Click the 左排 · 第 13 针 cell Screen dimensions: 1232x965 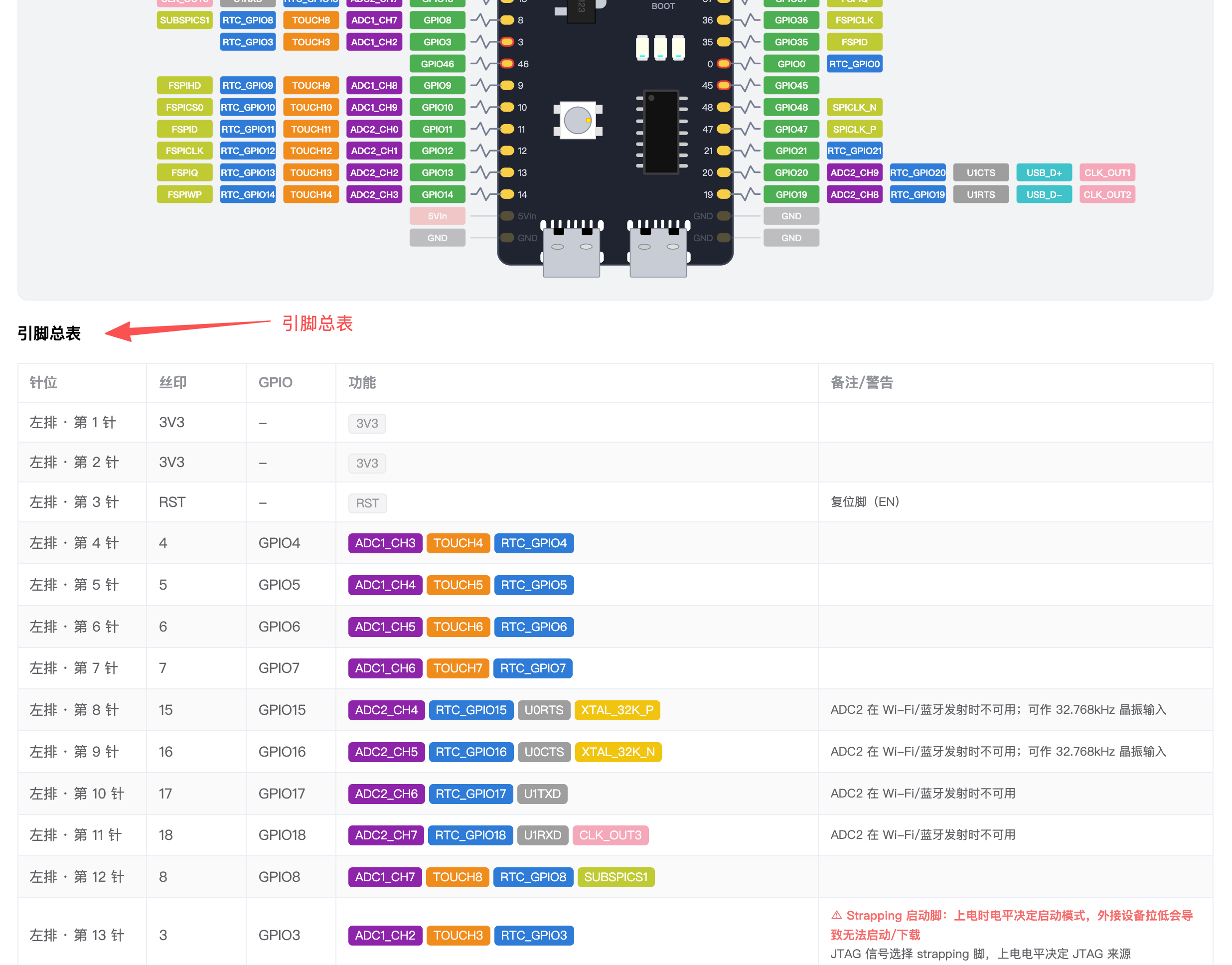82,935
